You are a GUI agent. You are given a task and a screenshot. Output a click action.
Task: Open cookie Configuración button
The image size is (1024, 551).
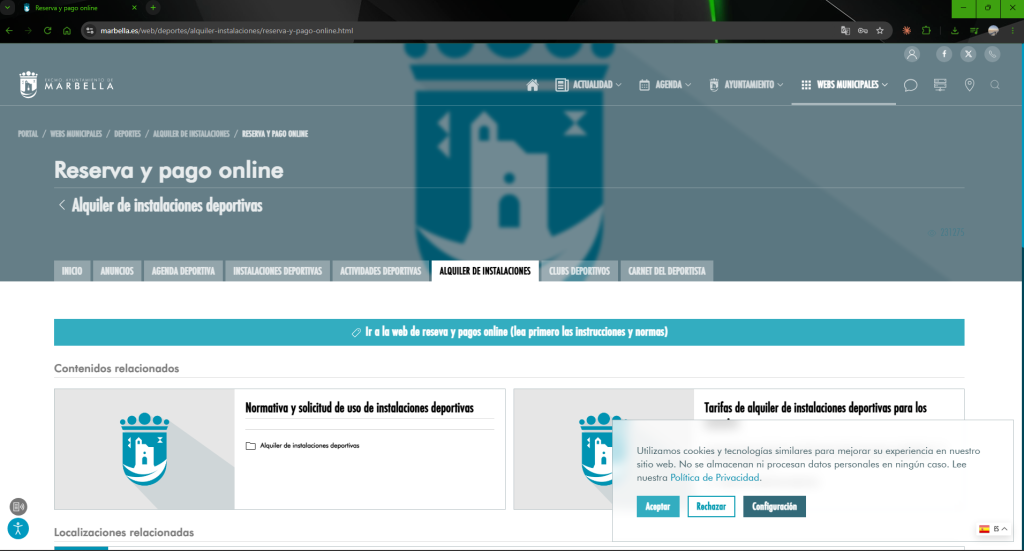tap(774, 507)
